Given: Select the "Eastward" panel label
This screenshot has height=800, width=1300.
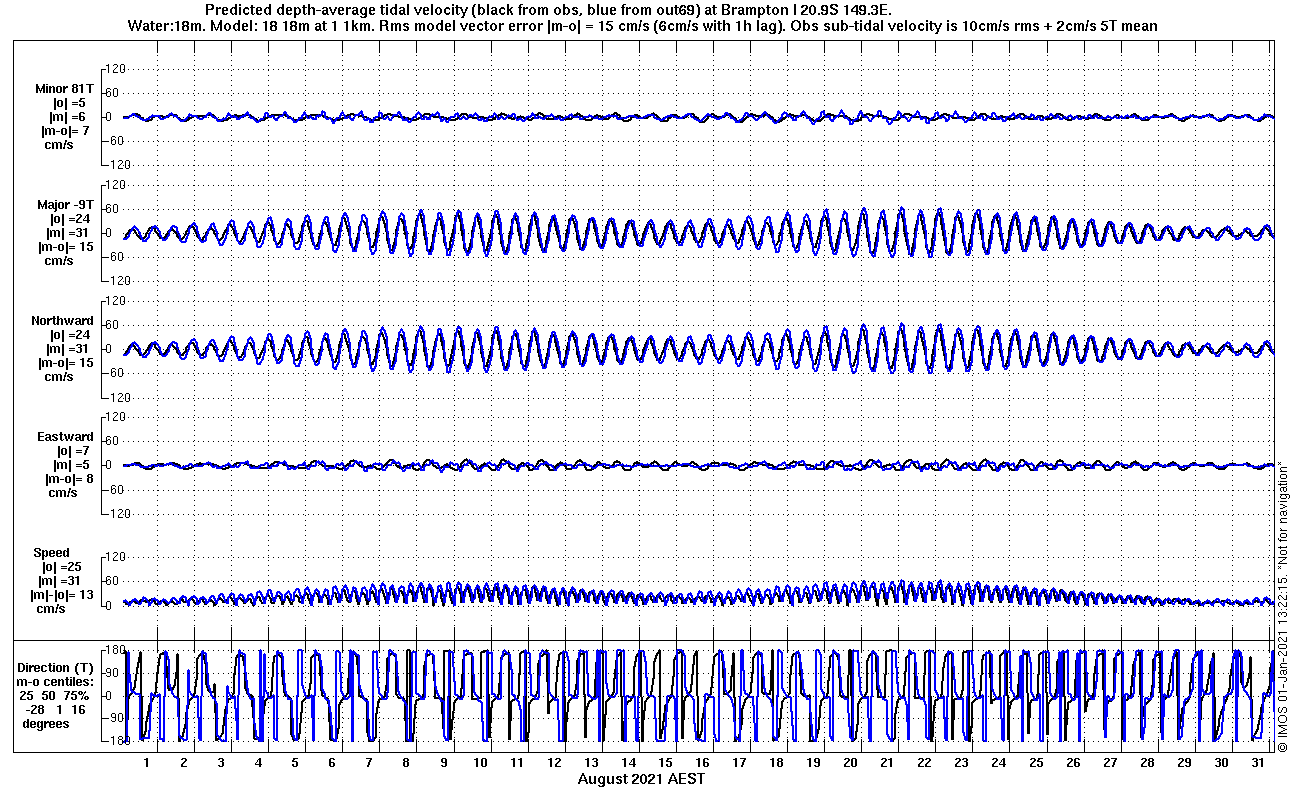Looking at the screenshot, I should point(66,437).
